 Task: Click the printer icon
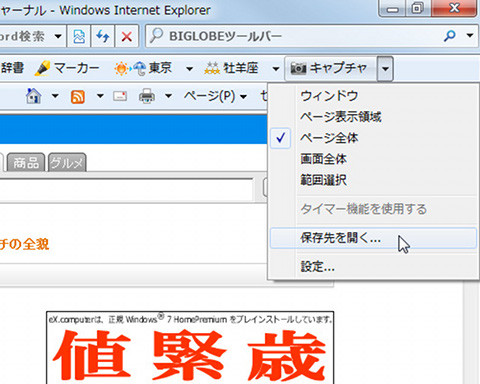pos(147,96)
